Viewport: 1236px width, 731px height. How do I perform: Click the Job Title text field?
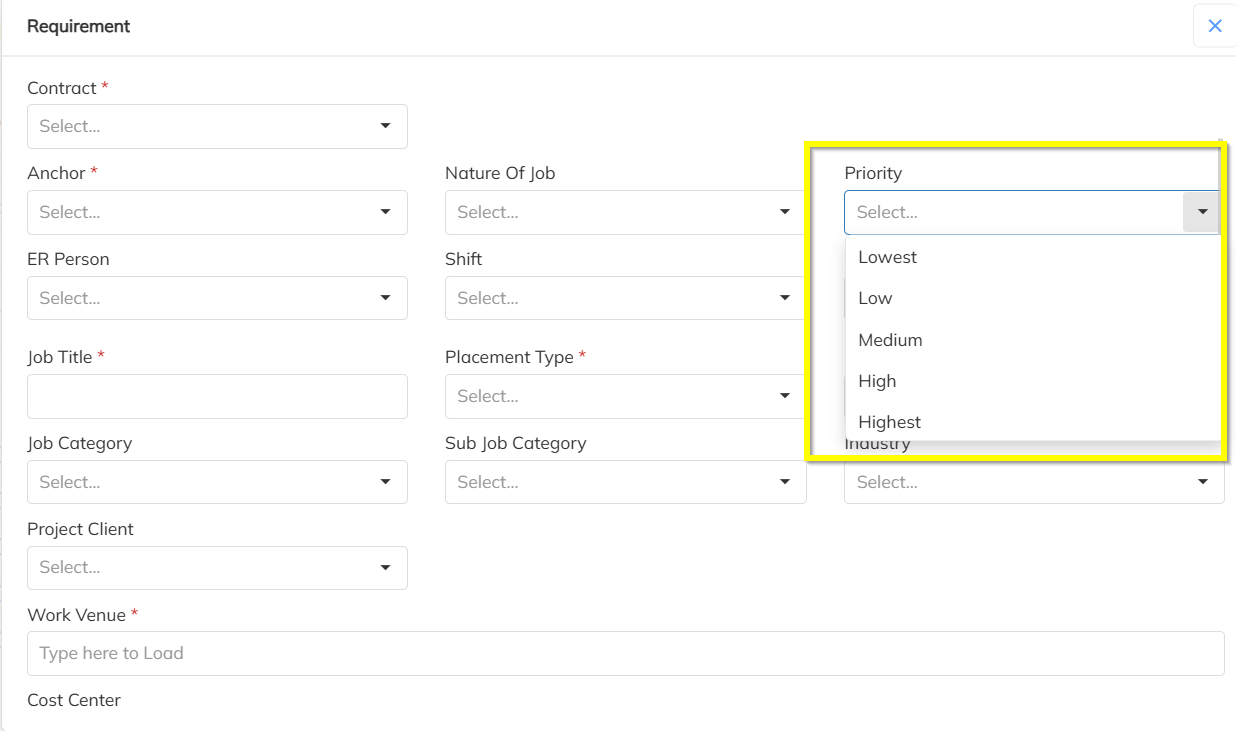point(217,396)
